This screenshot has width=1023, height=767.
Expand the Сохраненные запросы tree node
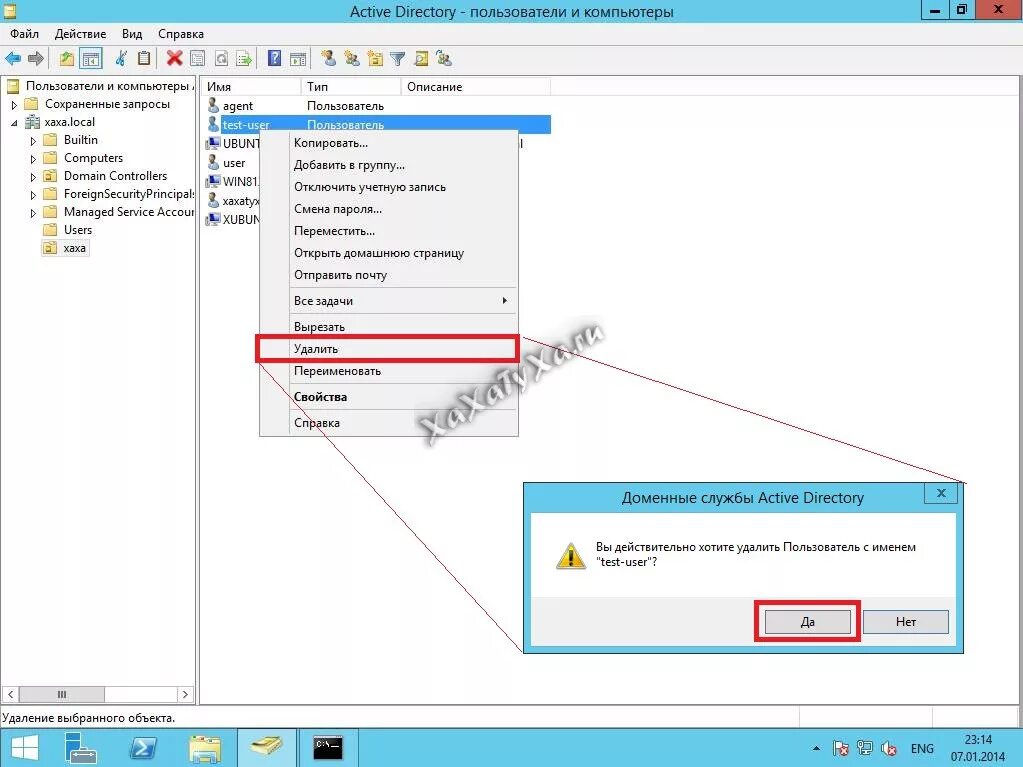pyautogui.click(x=14, y=104)
